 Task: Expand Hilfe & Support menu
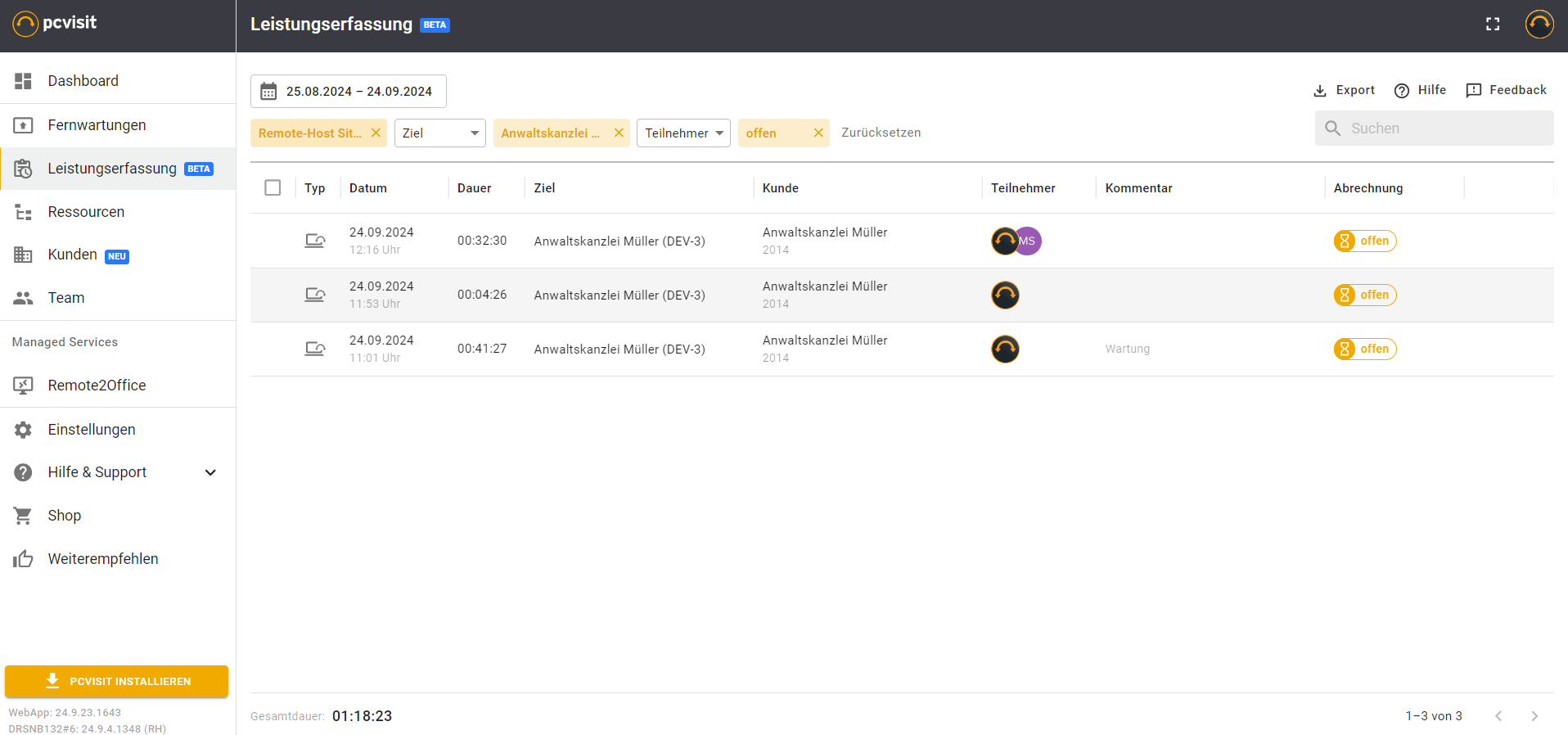coord(210,472)
